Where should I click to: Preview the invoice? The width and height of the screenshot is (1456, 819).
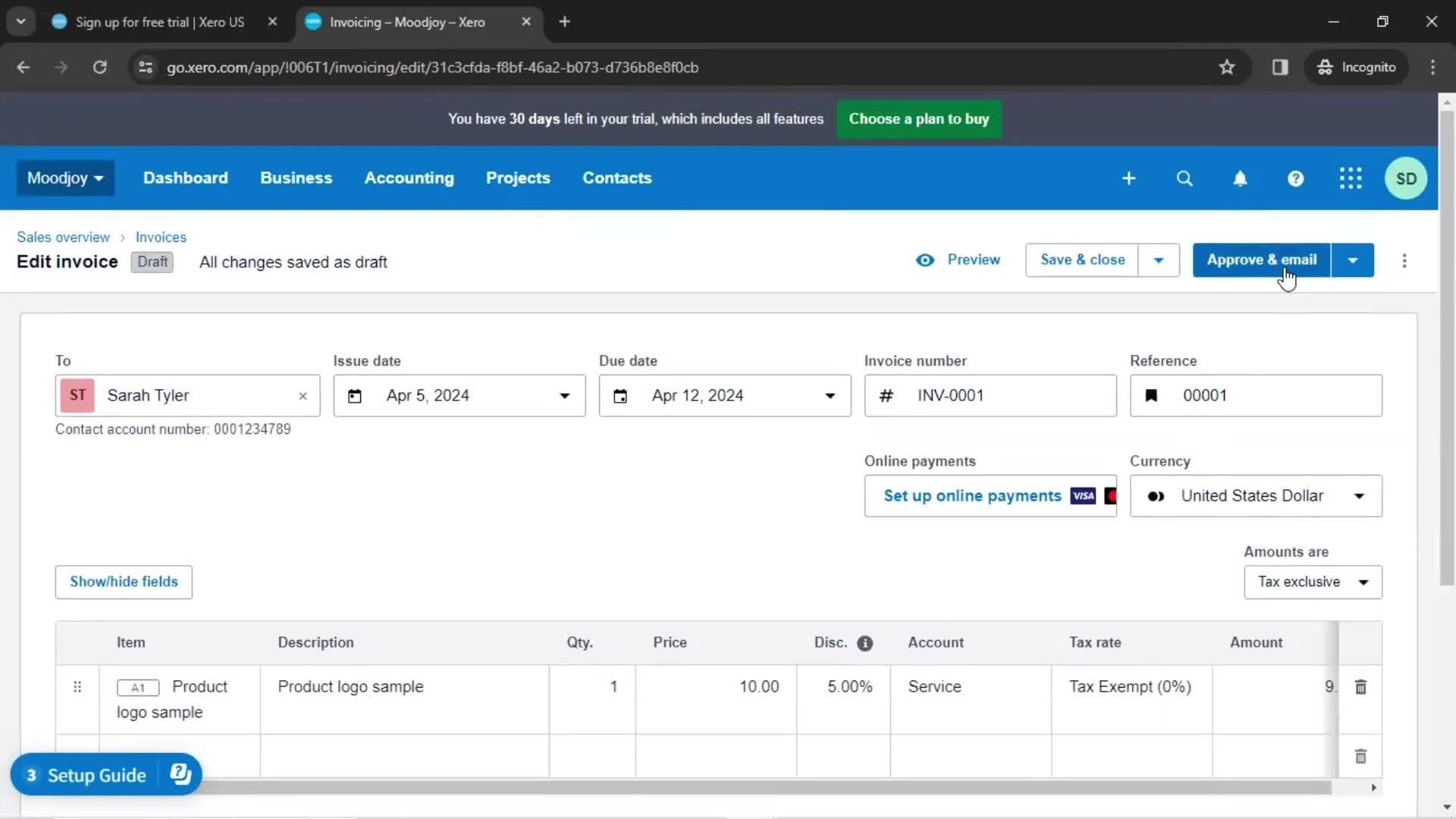[959, 260]
